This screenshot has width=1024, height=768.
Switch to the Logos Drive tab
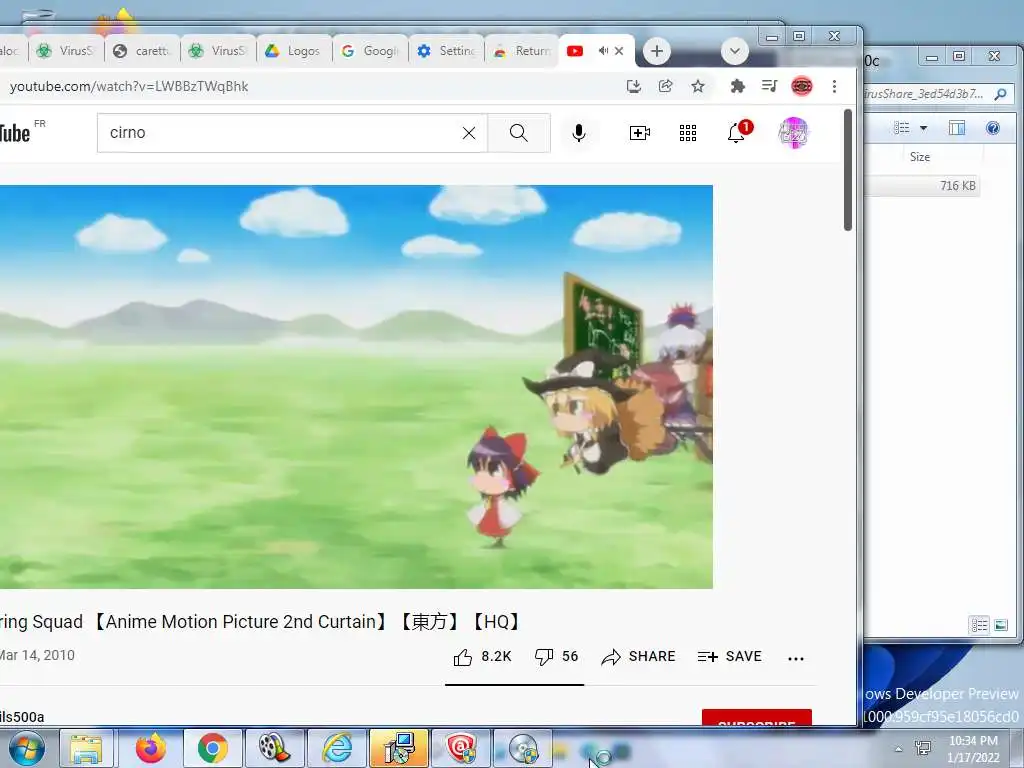[294, 51]
